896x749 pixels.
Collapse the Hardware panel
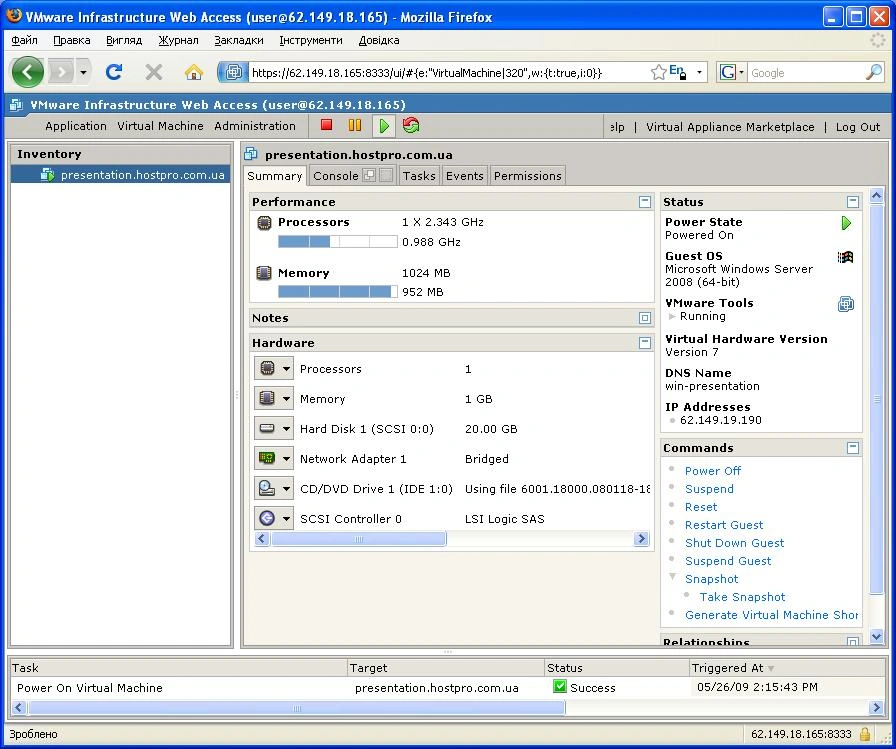645,343
